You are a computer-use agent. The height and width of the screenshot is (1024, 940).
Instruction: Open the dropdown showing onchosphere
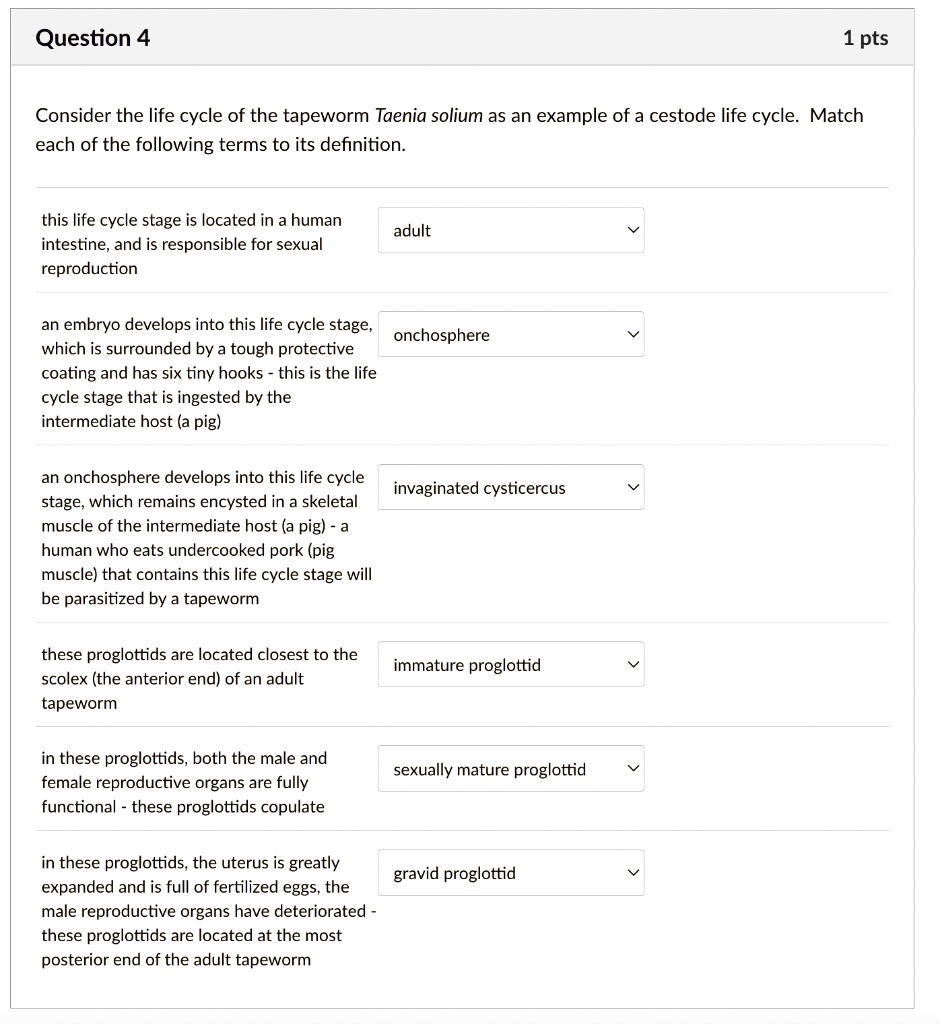tap(510, 334)
